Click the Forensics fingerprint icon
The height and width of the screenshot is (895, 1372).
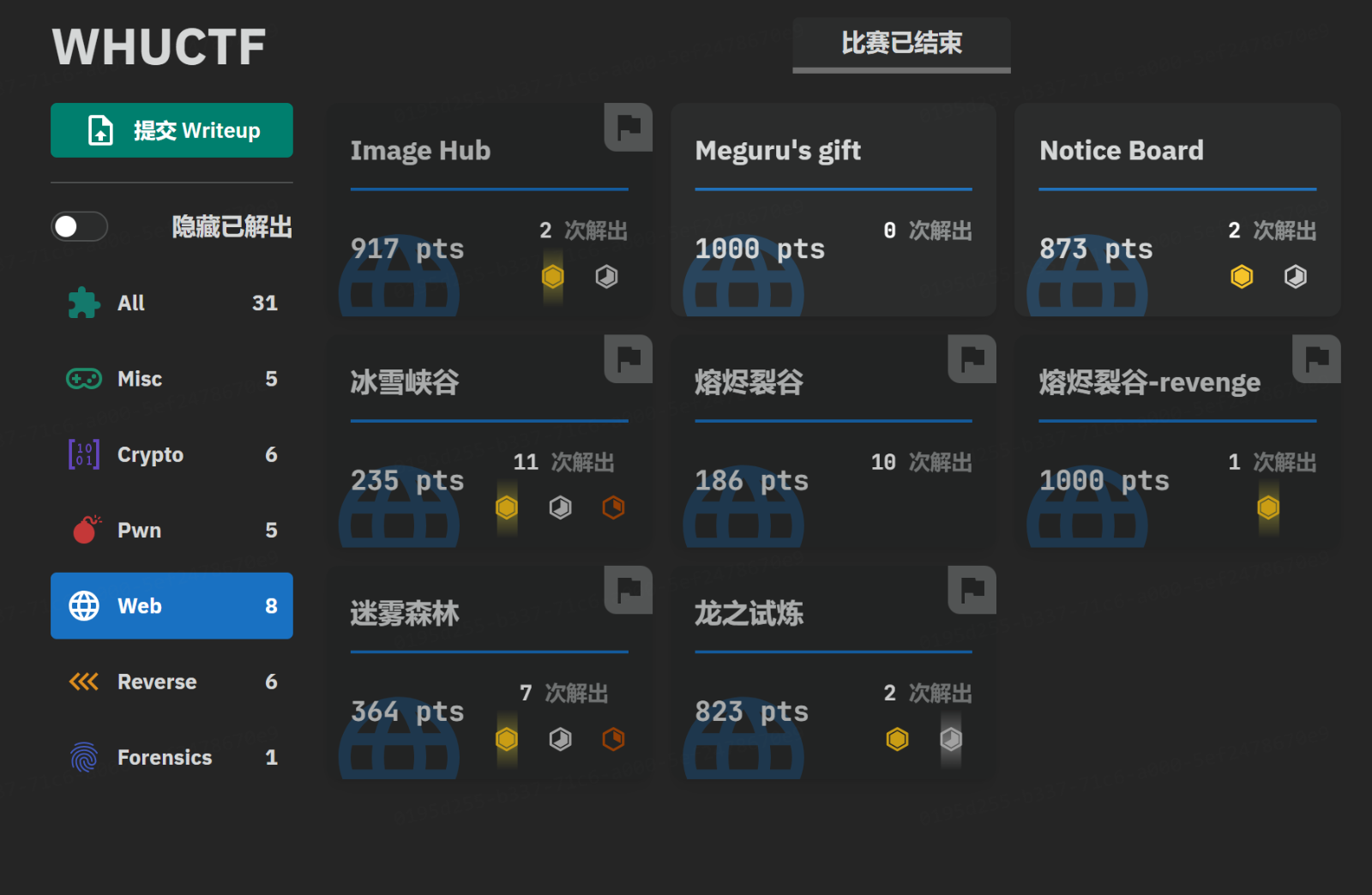point(83,757)
